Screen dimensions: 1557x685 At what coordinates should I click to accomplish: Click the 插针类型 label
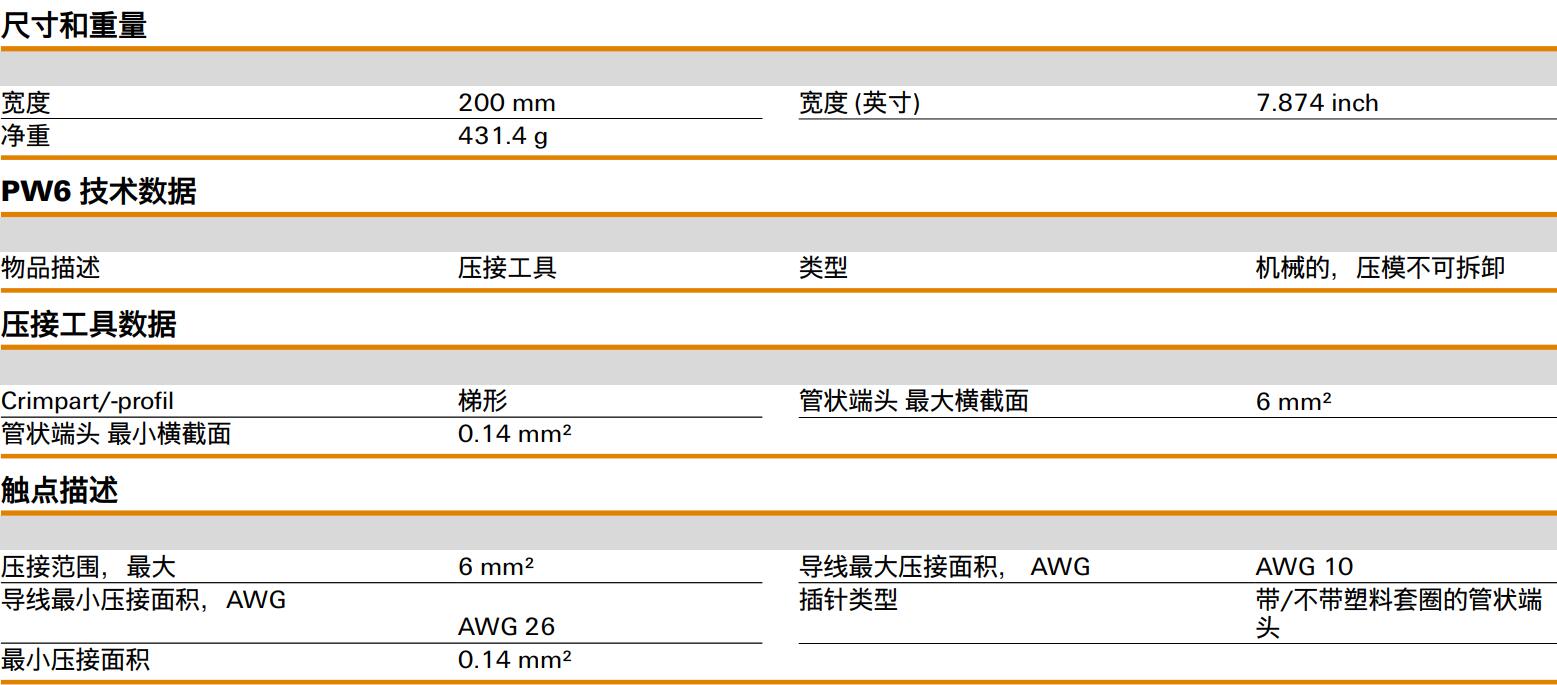pyautogui.click(x=848, y=600)
